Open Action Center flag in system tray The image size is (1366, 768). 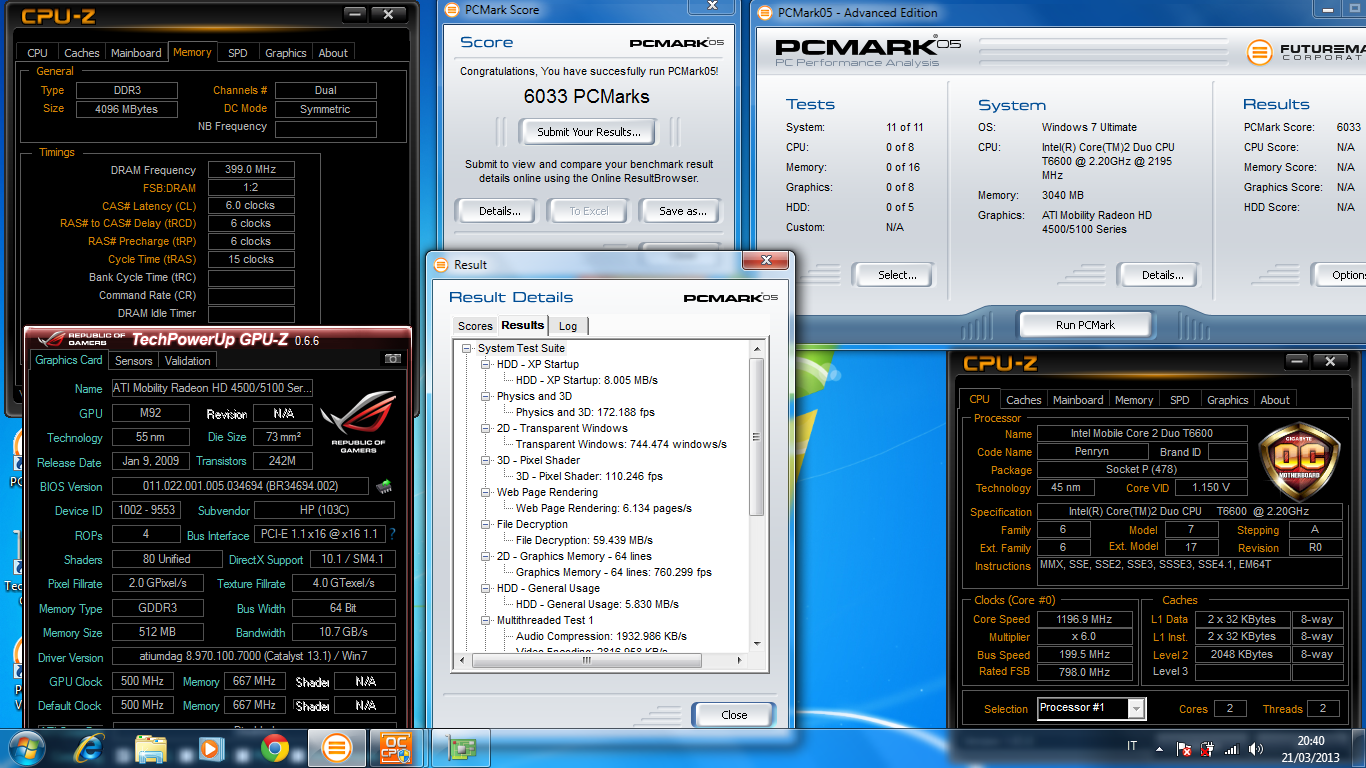pyautogui.click(x=1183, y=748)
